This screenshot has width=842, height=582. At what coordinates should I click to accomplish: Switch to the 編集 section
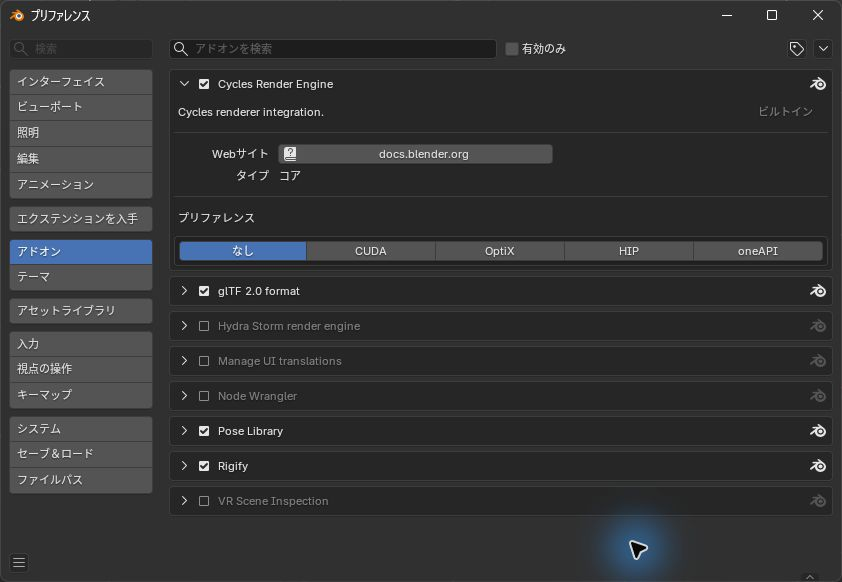click(x=81, y=159)
